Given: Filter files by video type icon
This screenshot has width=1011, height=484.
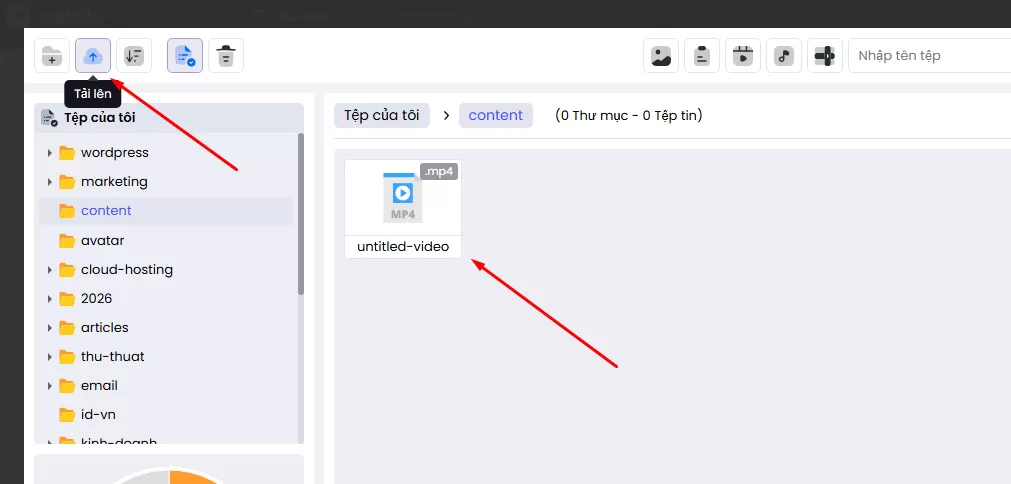Looking at the screenshot, I should pyautogui.click(x=743, y=56).
